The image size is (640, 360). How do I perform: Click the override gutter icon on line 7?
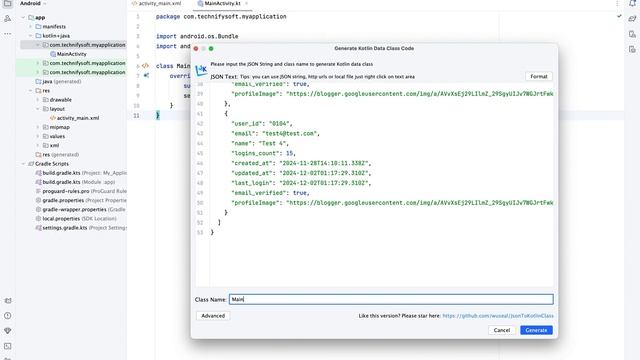(x=146, y=76)
